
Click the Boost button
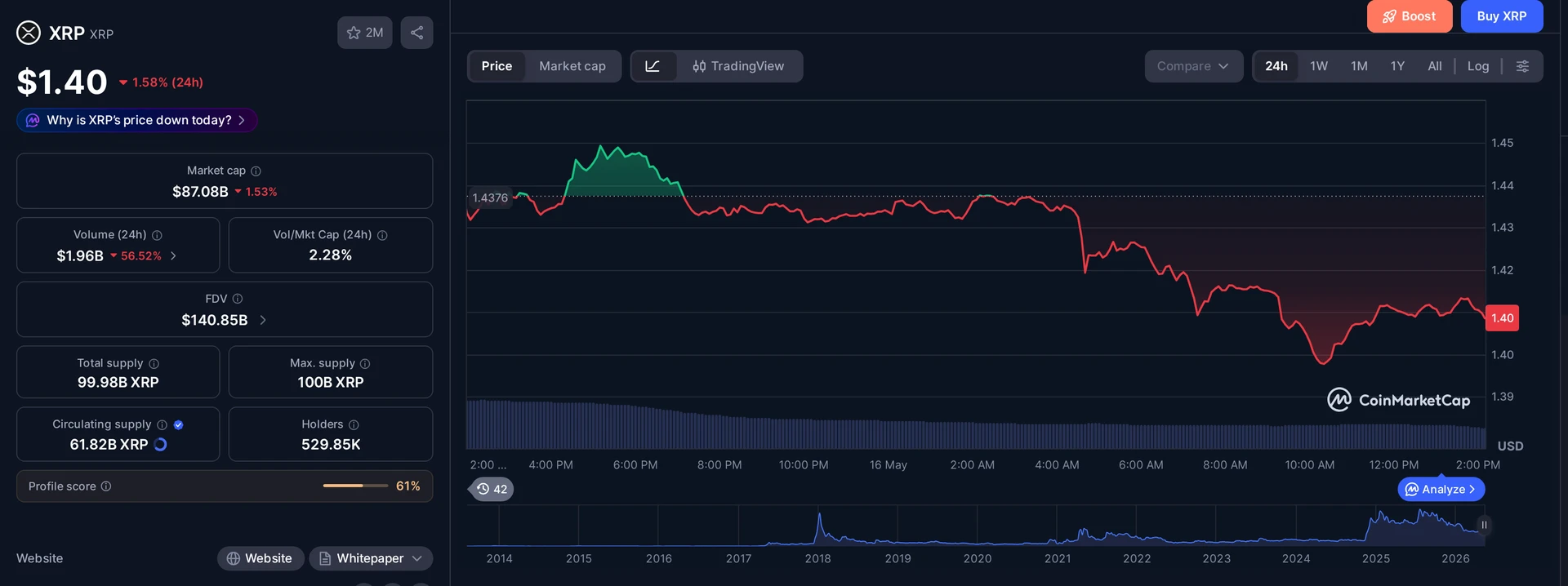(1410, 16)
